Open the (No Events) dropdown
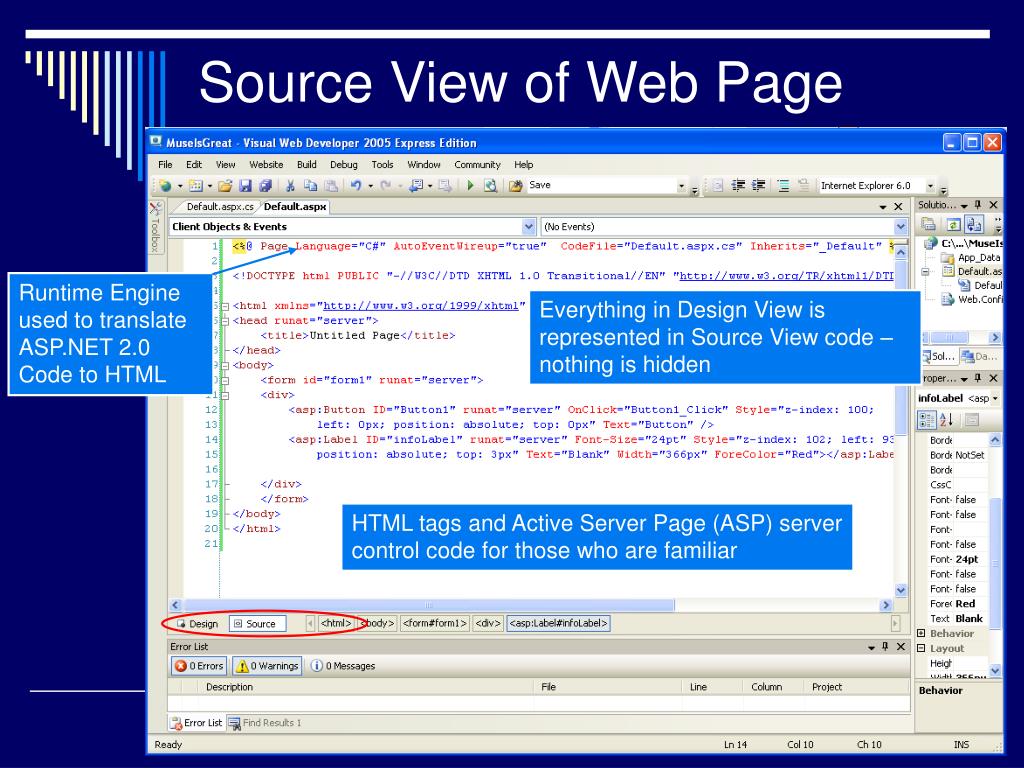The height and width of the screenshot is (768, 1024). [x=901, y=227]
